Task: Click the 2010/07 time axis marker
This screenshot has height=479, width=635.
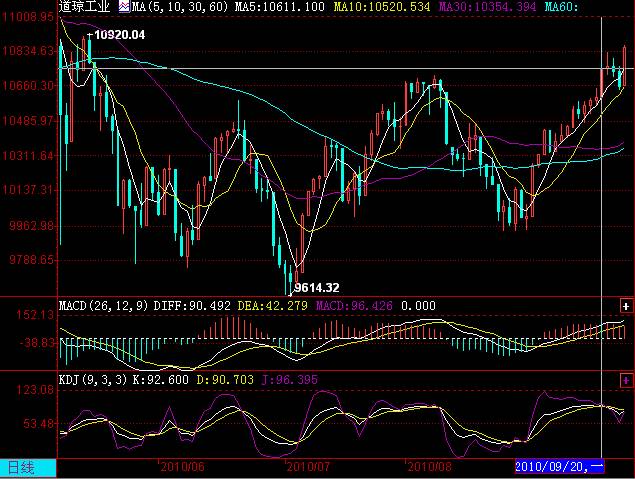Action: point(308,467)
